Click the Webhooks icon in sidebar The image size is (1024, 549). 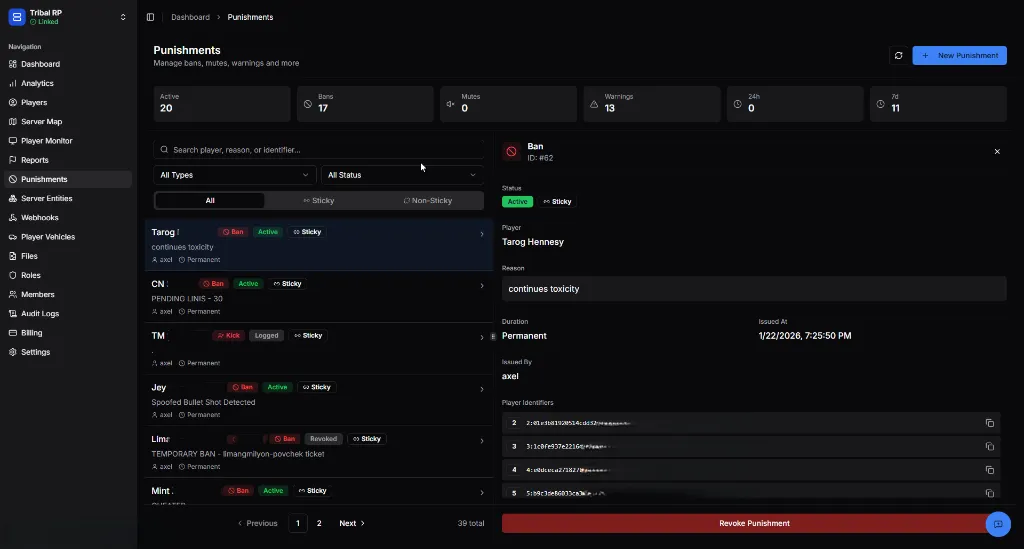pos(12,217)
